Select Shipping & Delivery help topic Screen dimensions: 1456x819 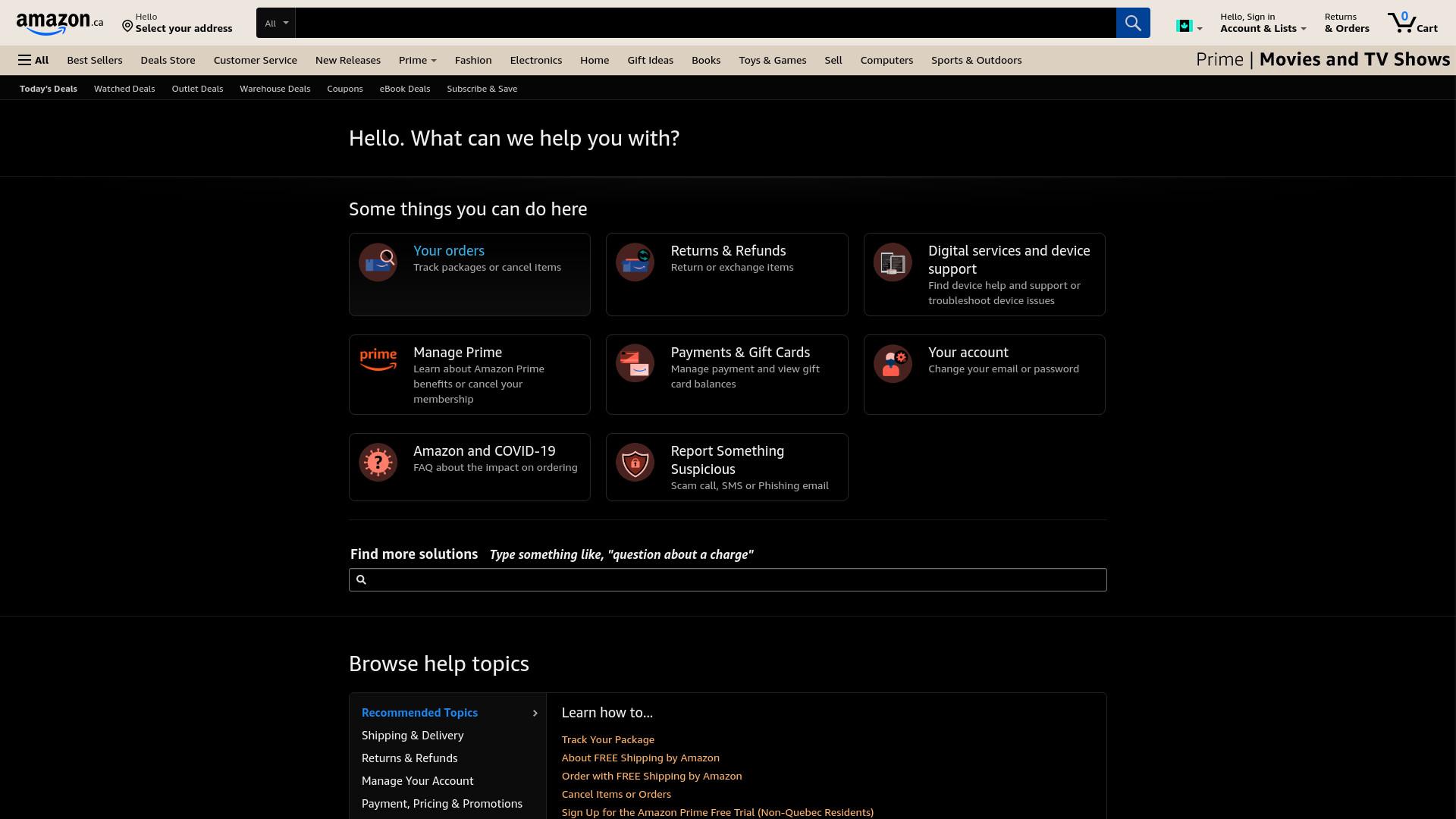tap(413, 736)
